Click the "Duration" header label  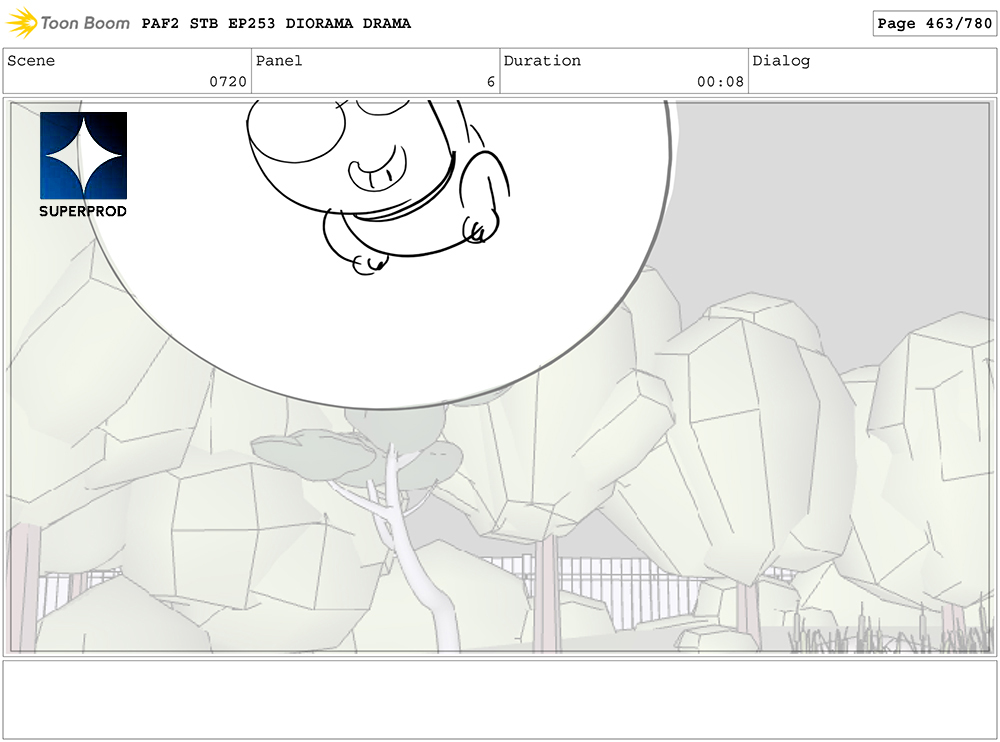(542, 61)
